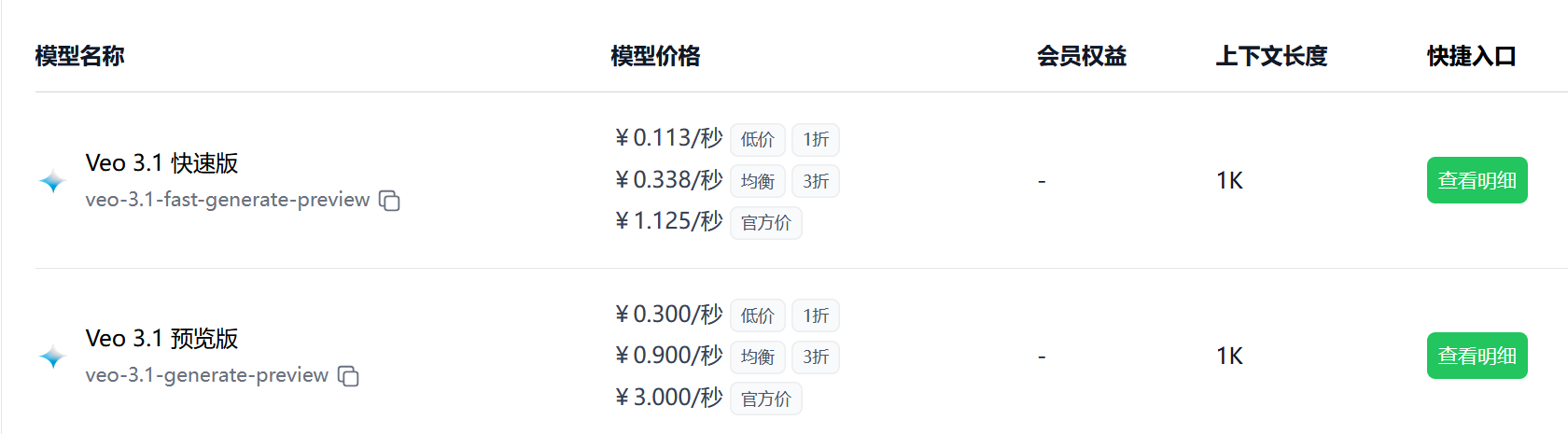Copy the veo-3.1-fast-generate-preview model ID

coord(389,201)
